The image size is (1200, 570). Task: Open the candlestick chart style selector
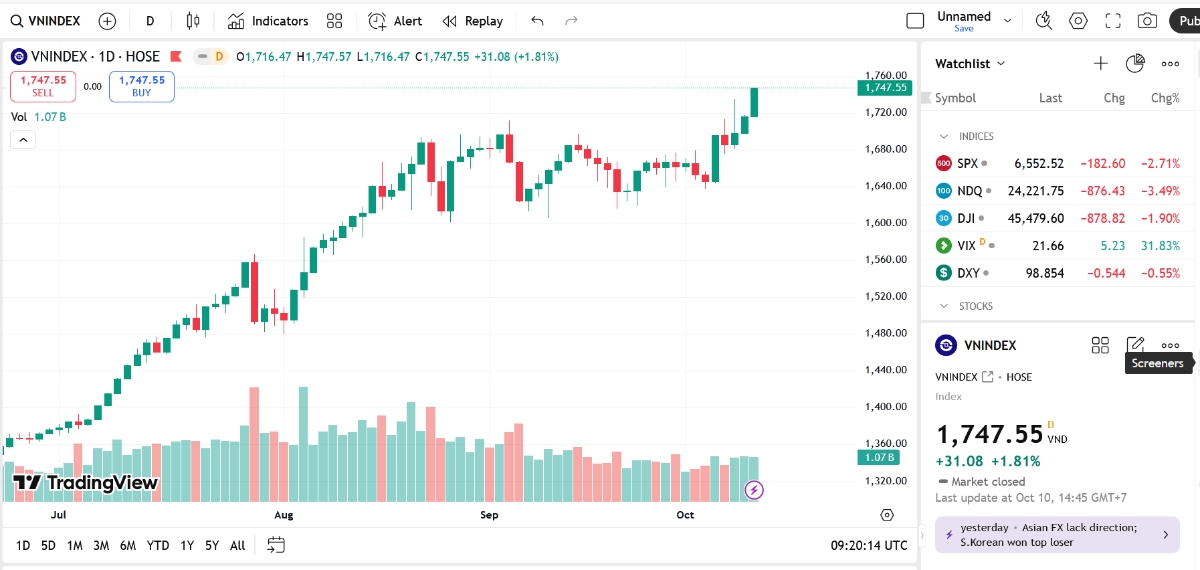point(193,21)
